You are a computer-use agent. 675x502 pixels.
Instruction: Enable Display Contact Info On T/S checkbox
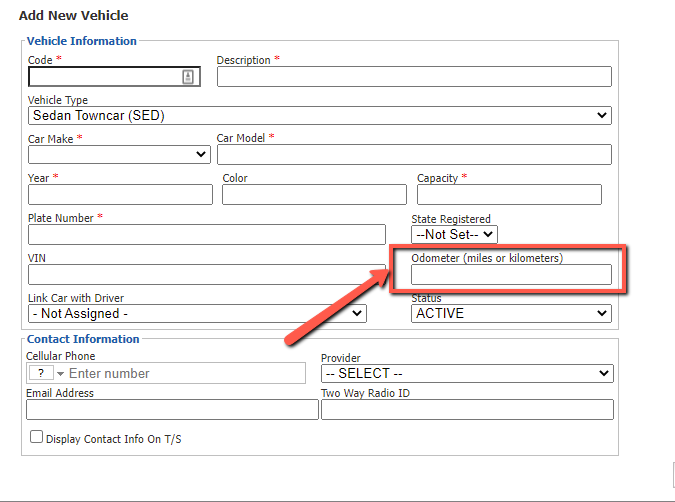click(37, 437)
